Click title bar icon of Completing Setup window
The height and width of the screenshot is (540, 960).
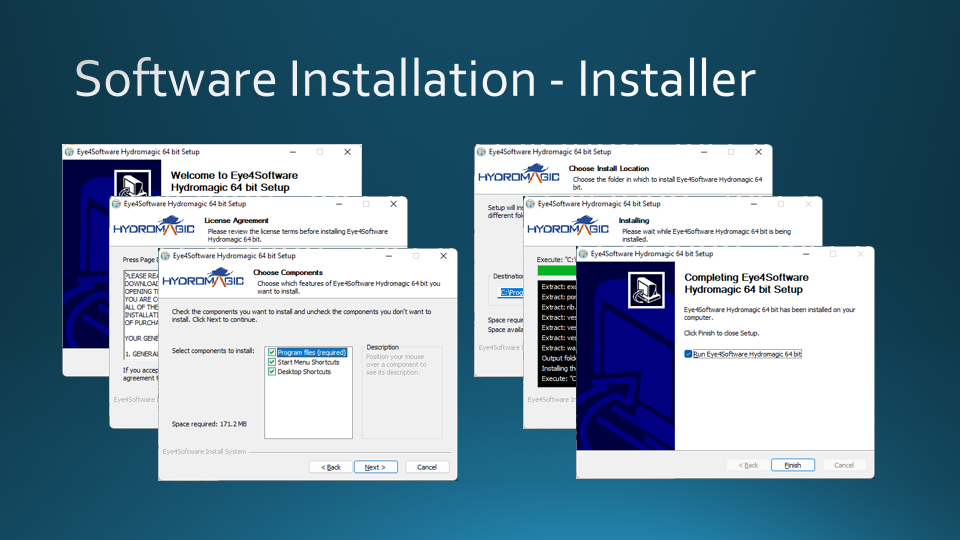(583, 253)
